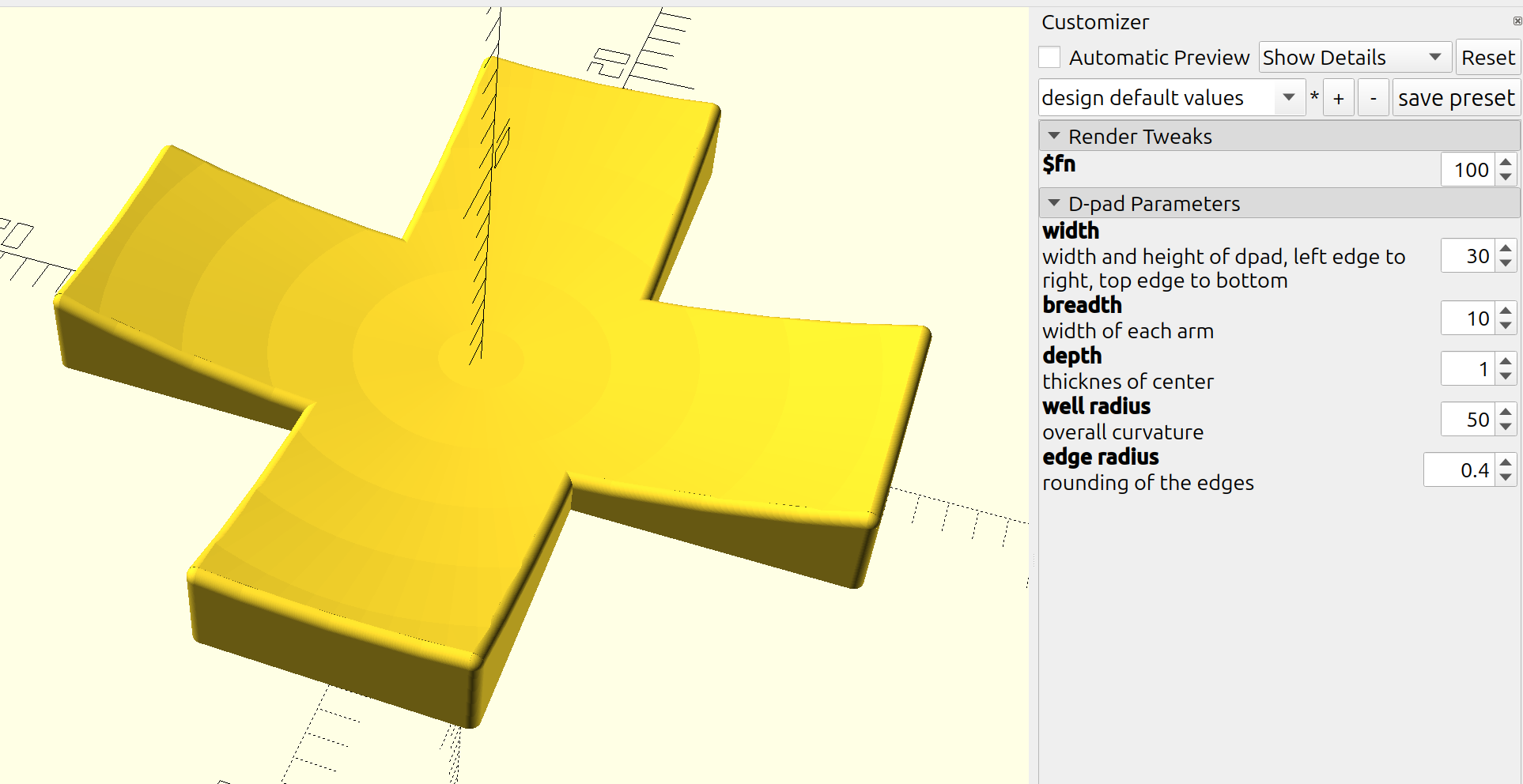
Task: Enable the Automatic Preview checkbox
Action: tap(1049, 58)
